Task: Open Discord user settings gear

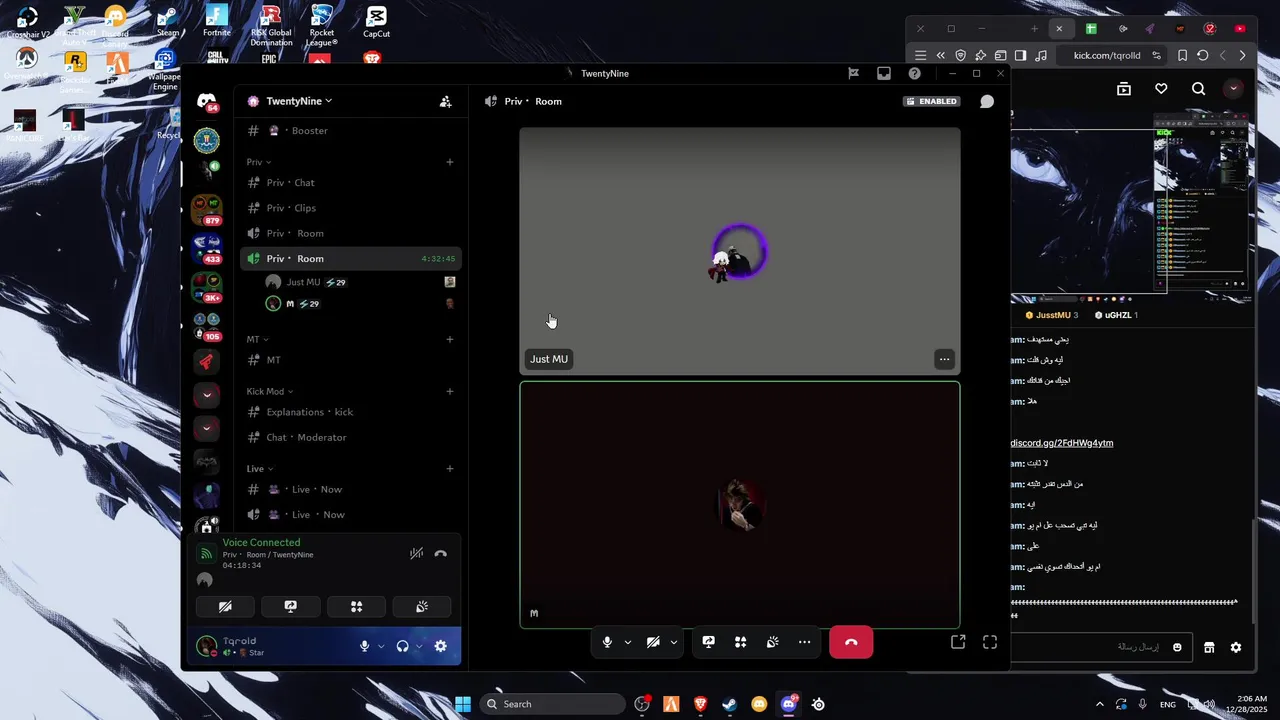Action: click(440, 646)
